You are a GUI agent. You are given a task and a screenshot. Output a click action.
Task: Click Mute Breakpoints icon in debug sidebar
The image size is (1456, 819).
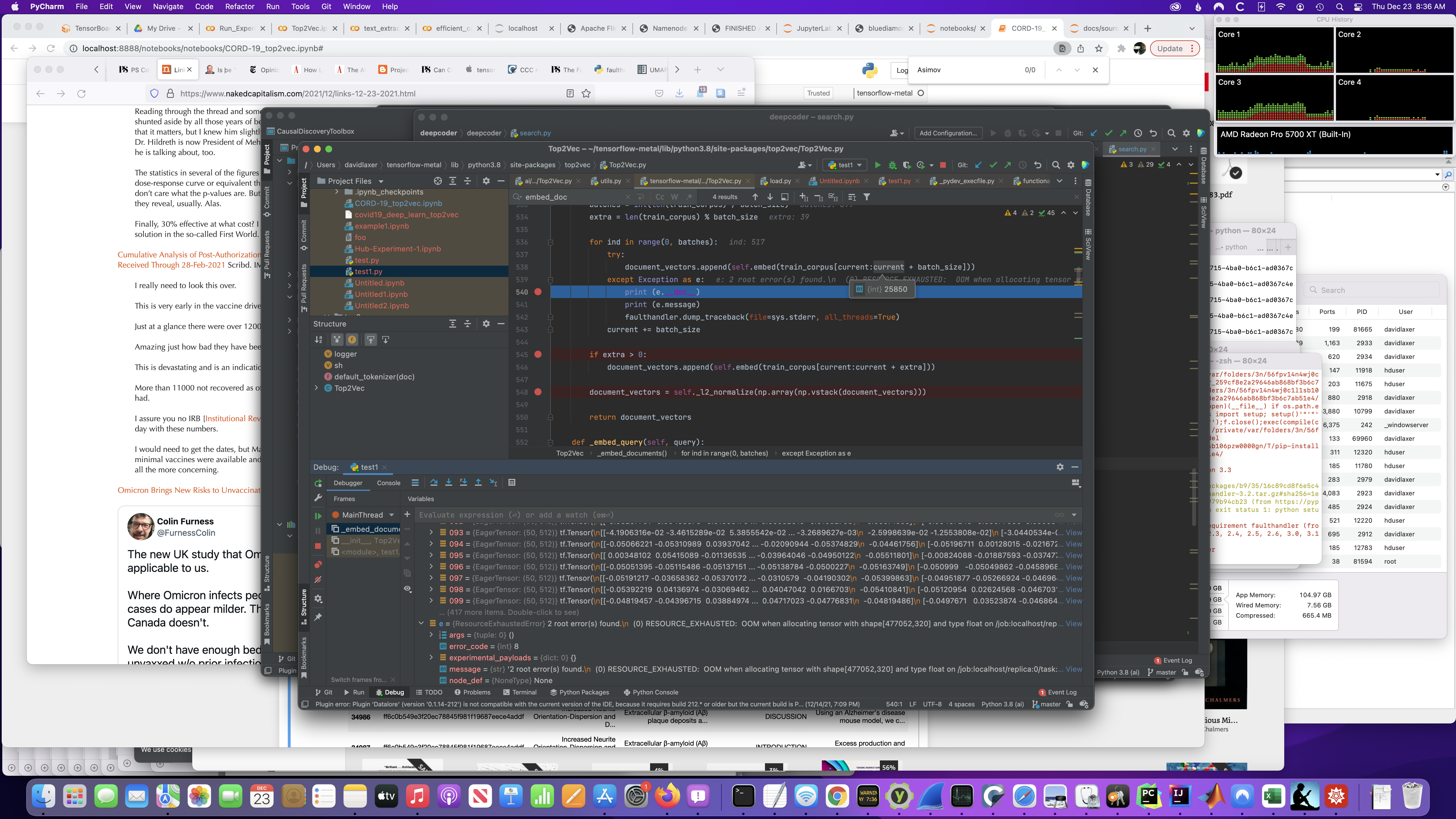coord(318,580)
